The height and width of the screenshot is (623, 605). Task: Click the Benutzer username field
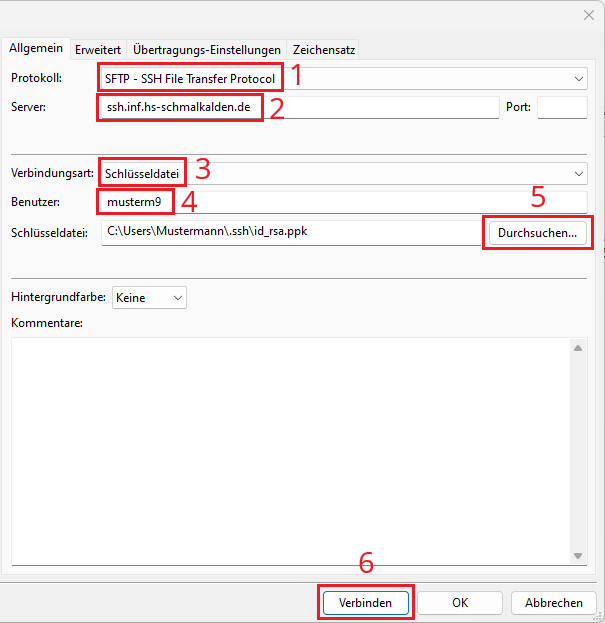pyautogui.click(x=380, y=202)
